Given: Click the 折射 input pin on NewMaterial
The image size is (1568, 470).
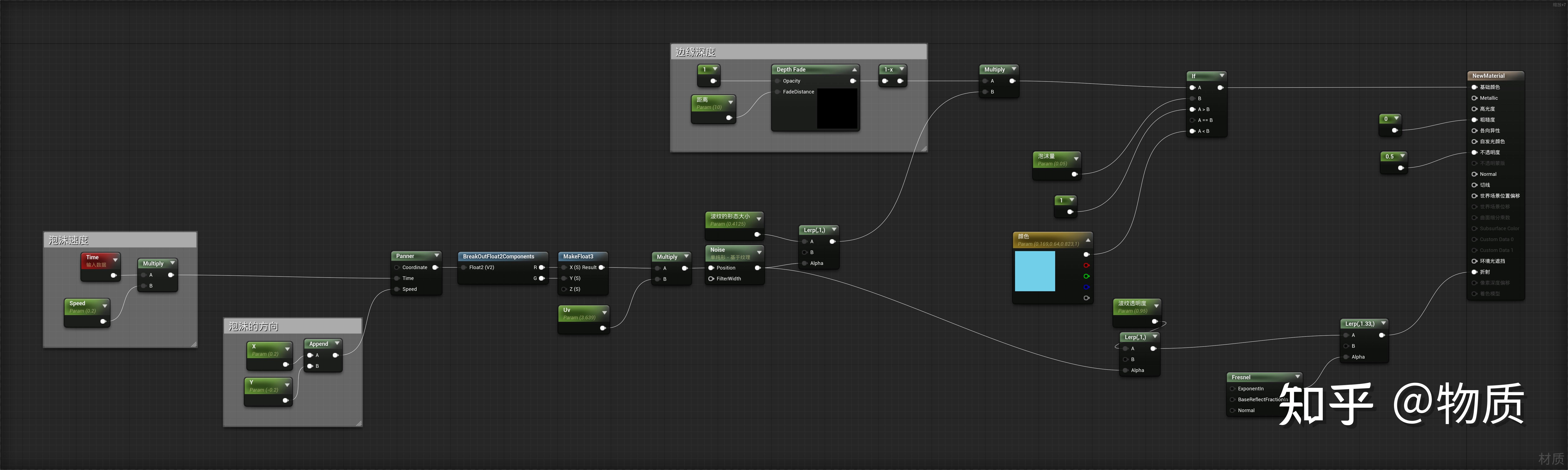Looking at the screenshot, I should pos(1474,272).
